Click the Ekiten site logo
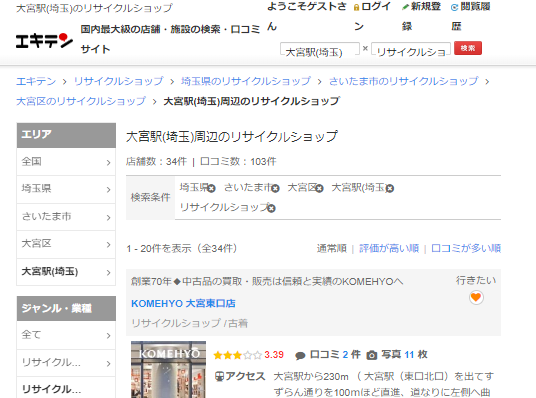 coord(44,41)
